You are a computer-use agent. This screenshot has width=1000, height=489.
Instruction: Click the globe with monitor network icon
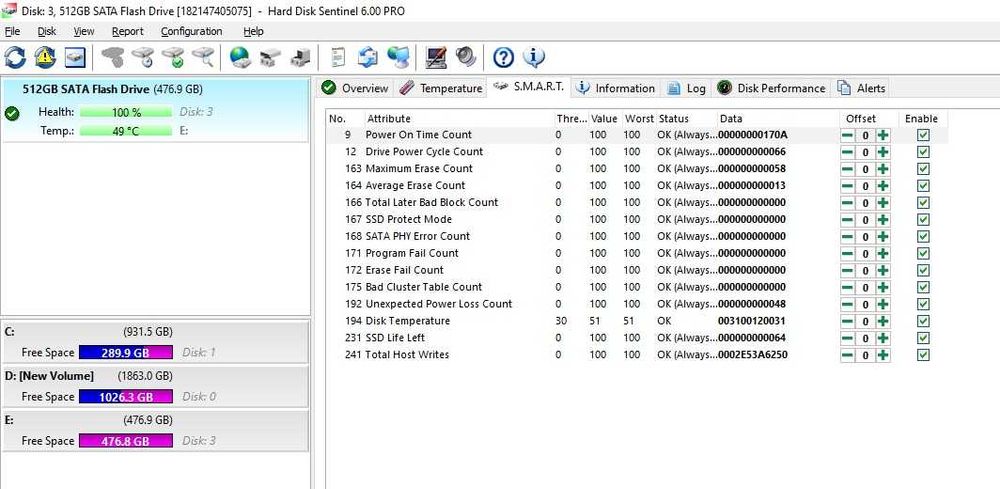point(398,57)
